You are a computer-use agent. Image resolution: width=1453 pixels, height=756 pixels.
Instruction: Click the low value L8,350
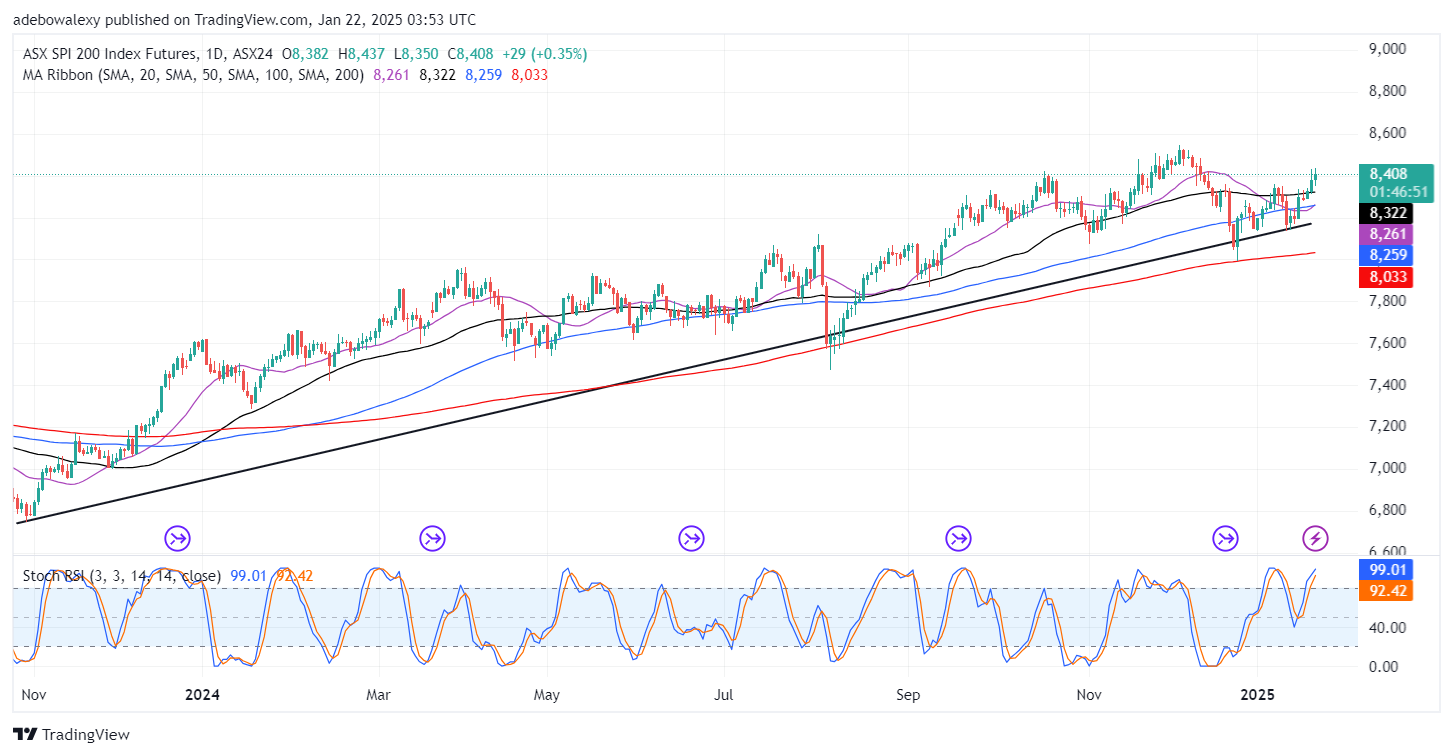414,54
